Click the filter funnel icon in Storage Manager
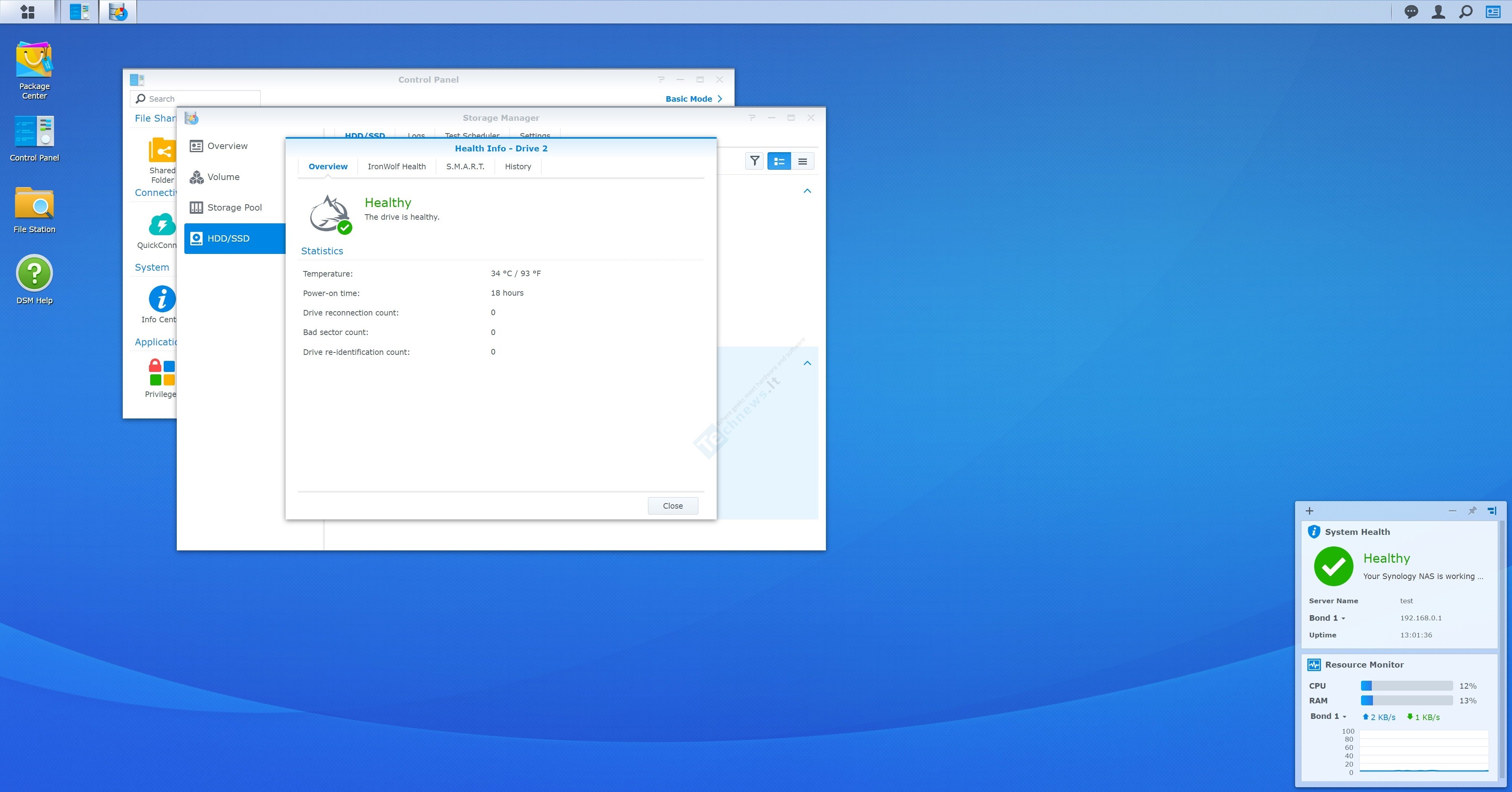This screenshot has width=1512, height=792. point(755,161)
